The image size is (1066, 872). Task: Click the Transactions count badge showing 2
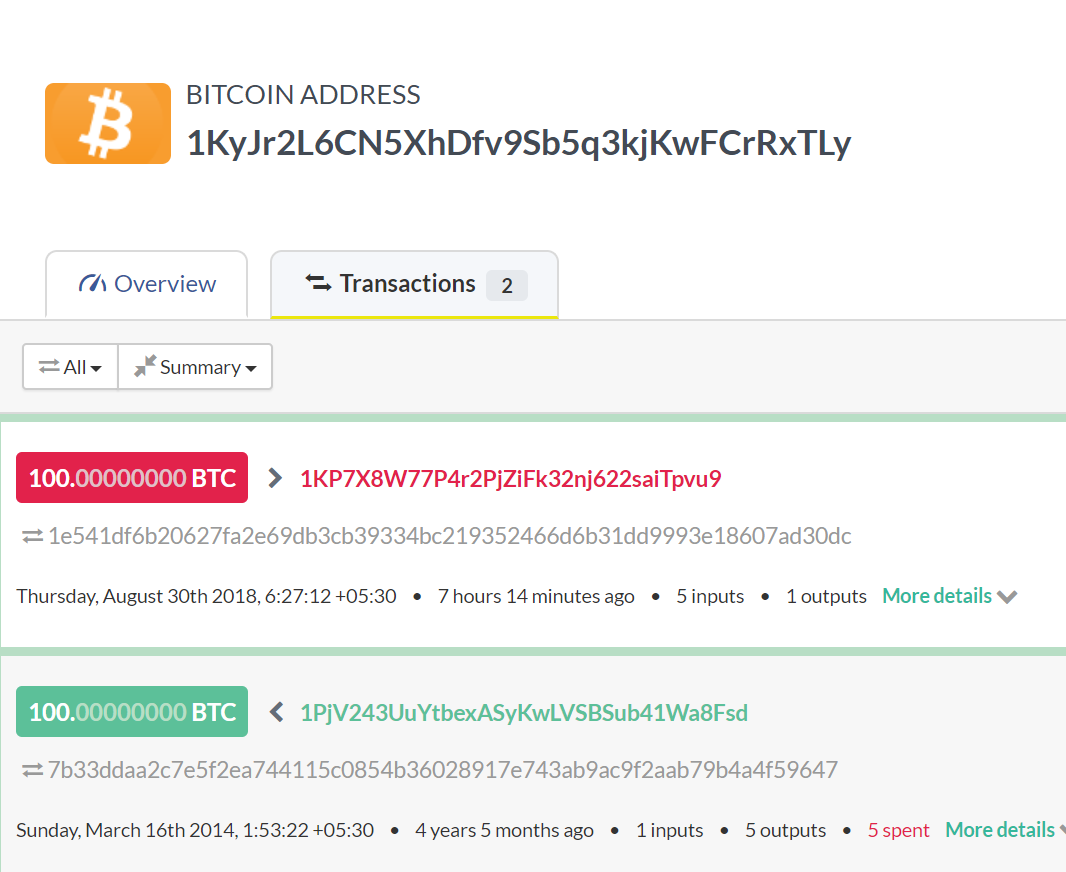coord(506,286)
